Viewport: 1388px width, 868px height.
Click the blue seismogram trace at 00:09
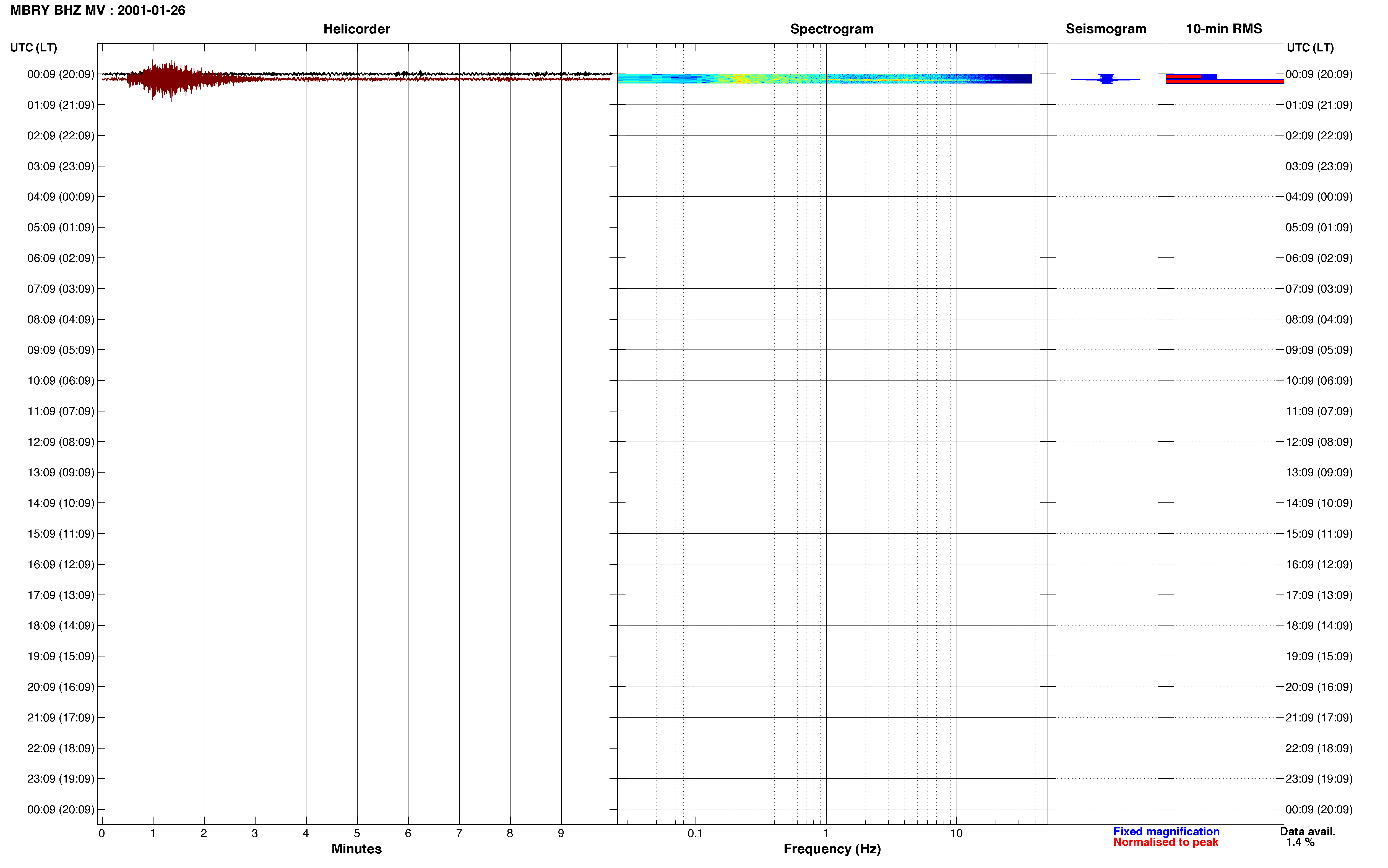pos(1106,79)
